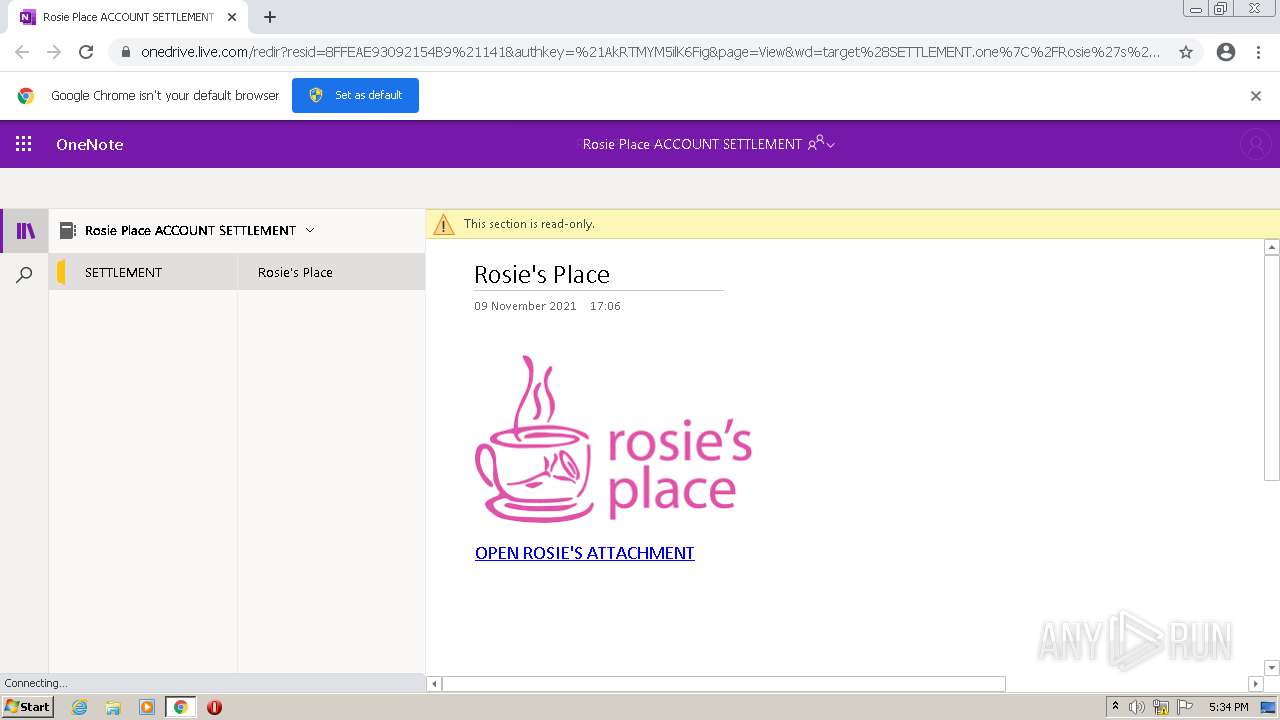Open the red security app taskbar icon
This screenshot has height=720, width=1280.
tap(214, 707)
